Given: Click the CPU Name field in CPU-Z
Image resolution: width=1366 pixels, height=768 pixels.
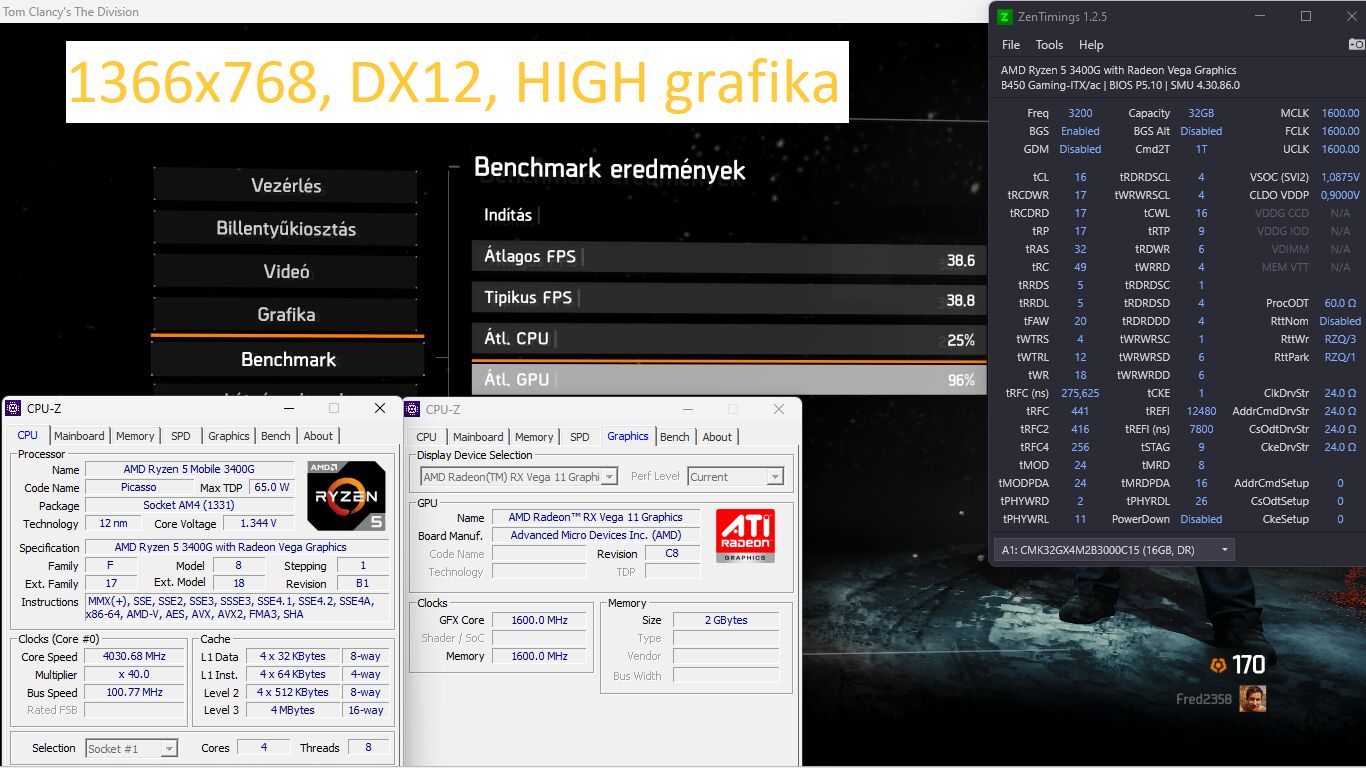Looking at the screenshot, I should pyautogui.click(x=189, y=470).
